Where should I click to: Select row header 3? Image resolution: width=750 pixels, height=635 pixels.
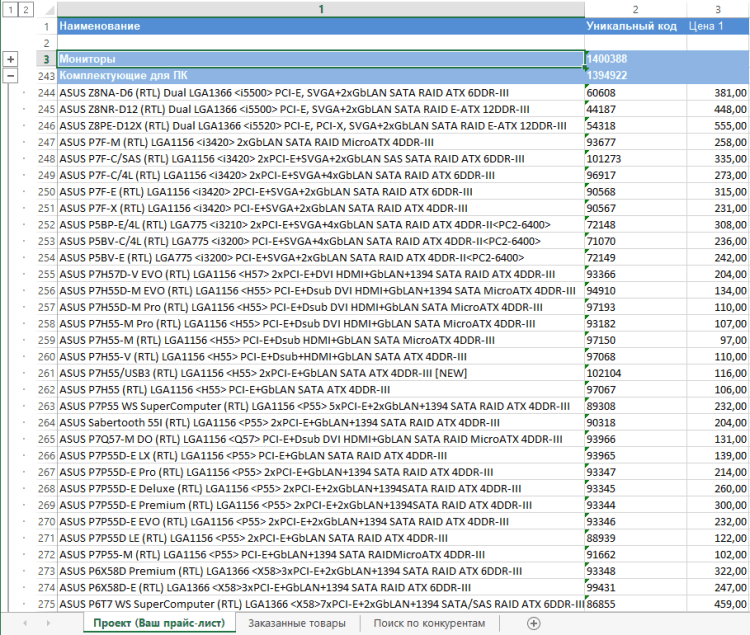(47, 59)
